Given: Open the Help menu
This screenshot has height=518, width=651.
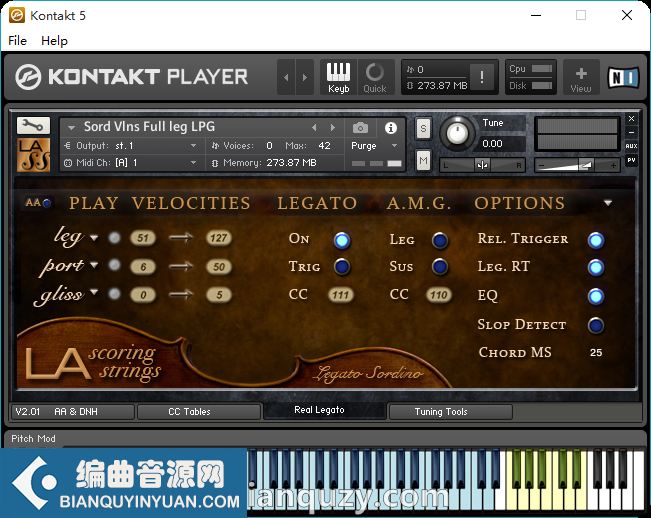Looking at the screenshot, I should (54, 41).
